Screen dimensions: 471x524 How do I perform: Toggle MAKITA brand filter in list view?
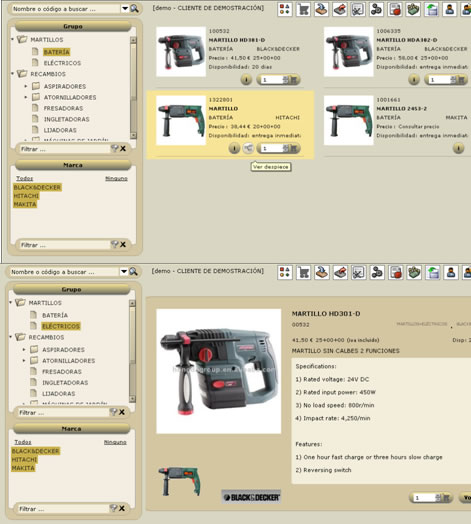pos(25,204)
